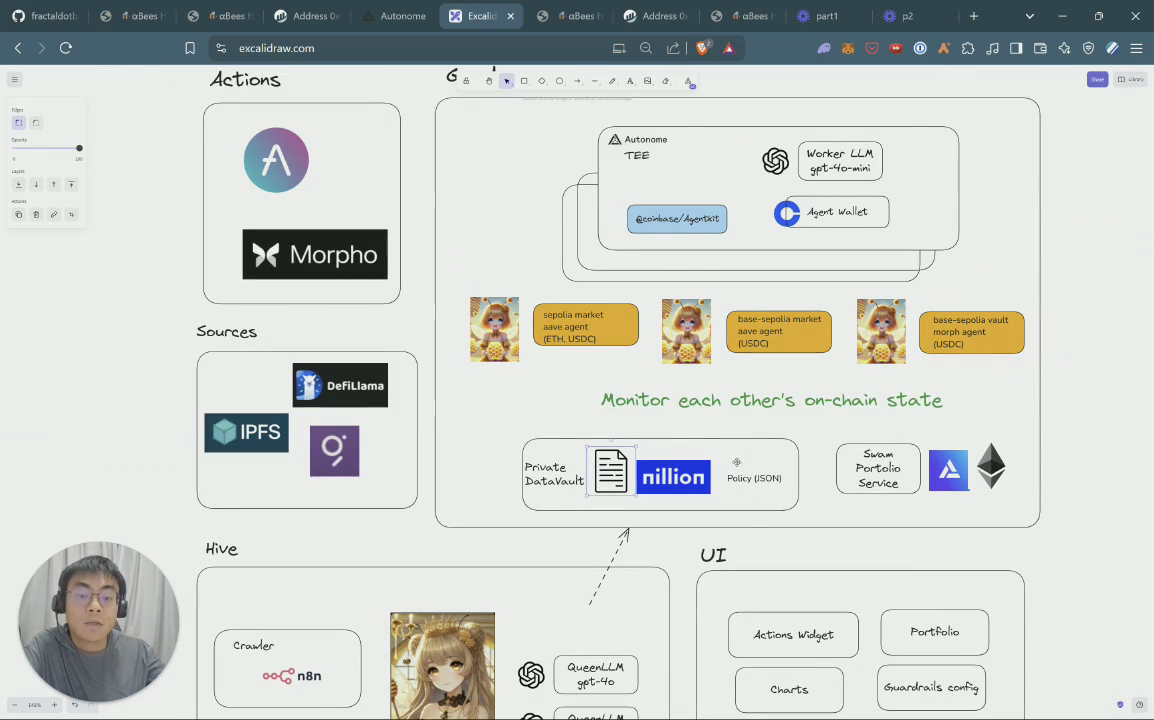This screenshot has width=1154, height=720.
Task: Go back to previous page
Action: [x=18, y=48]
